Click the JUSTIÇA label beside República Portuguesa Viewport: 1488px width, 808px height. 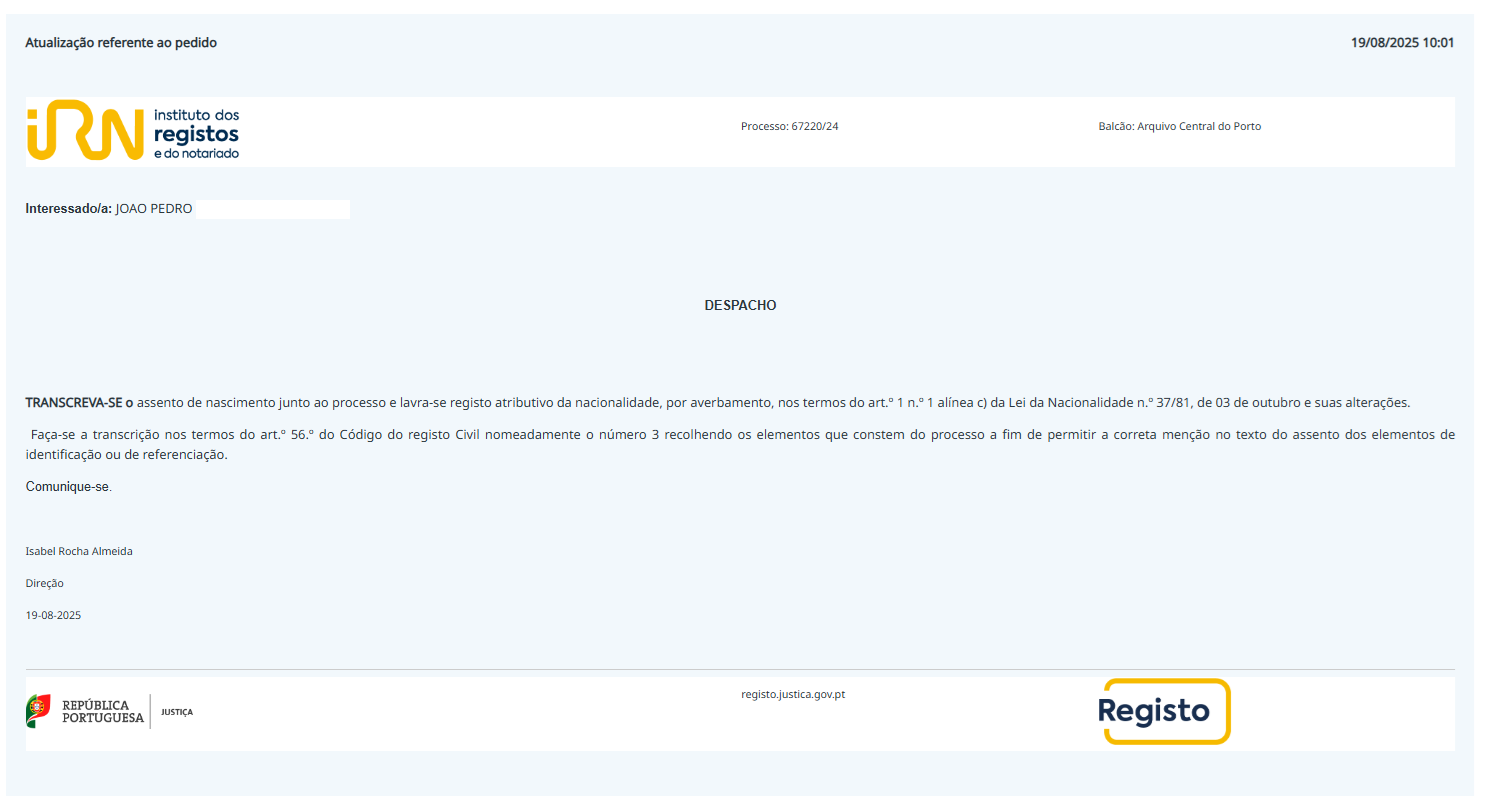[177, 712]
